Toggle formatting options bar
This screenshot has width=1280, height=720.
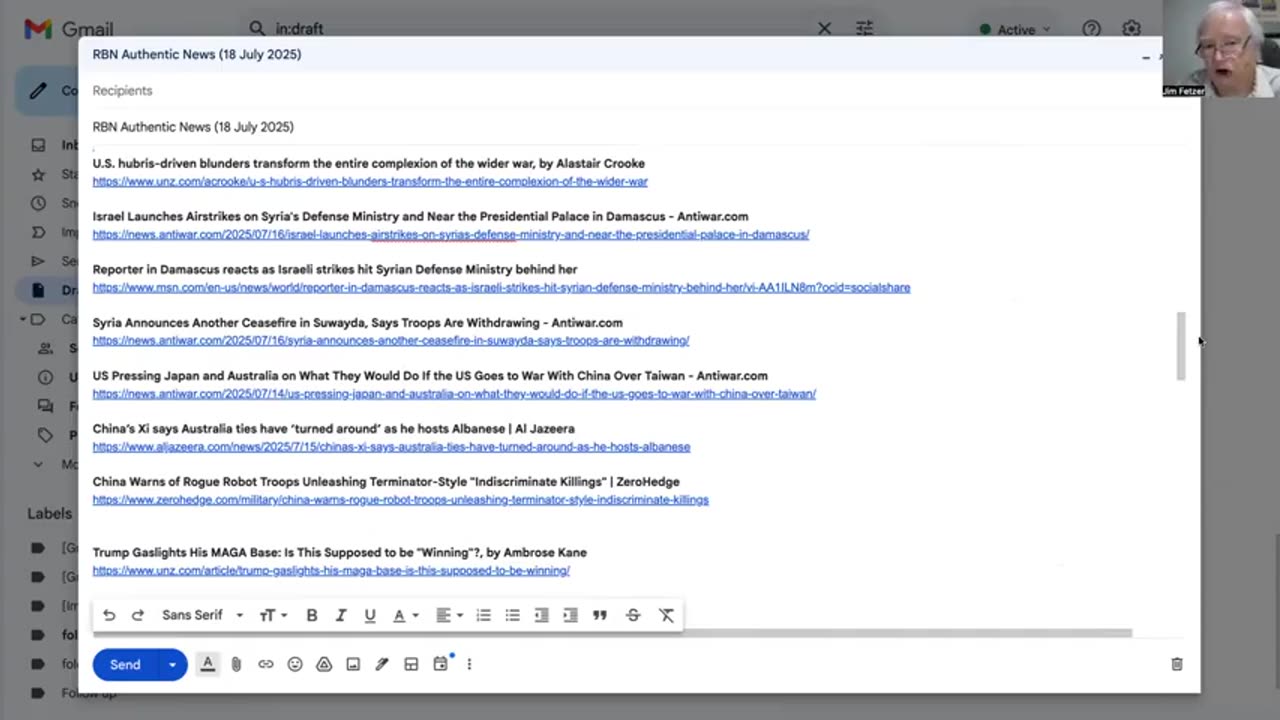point(208,664)
